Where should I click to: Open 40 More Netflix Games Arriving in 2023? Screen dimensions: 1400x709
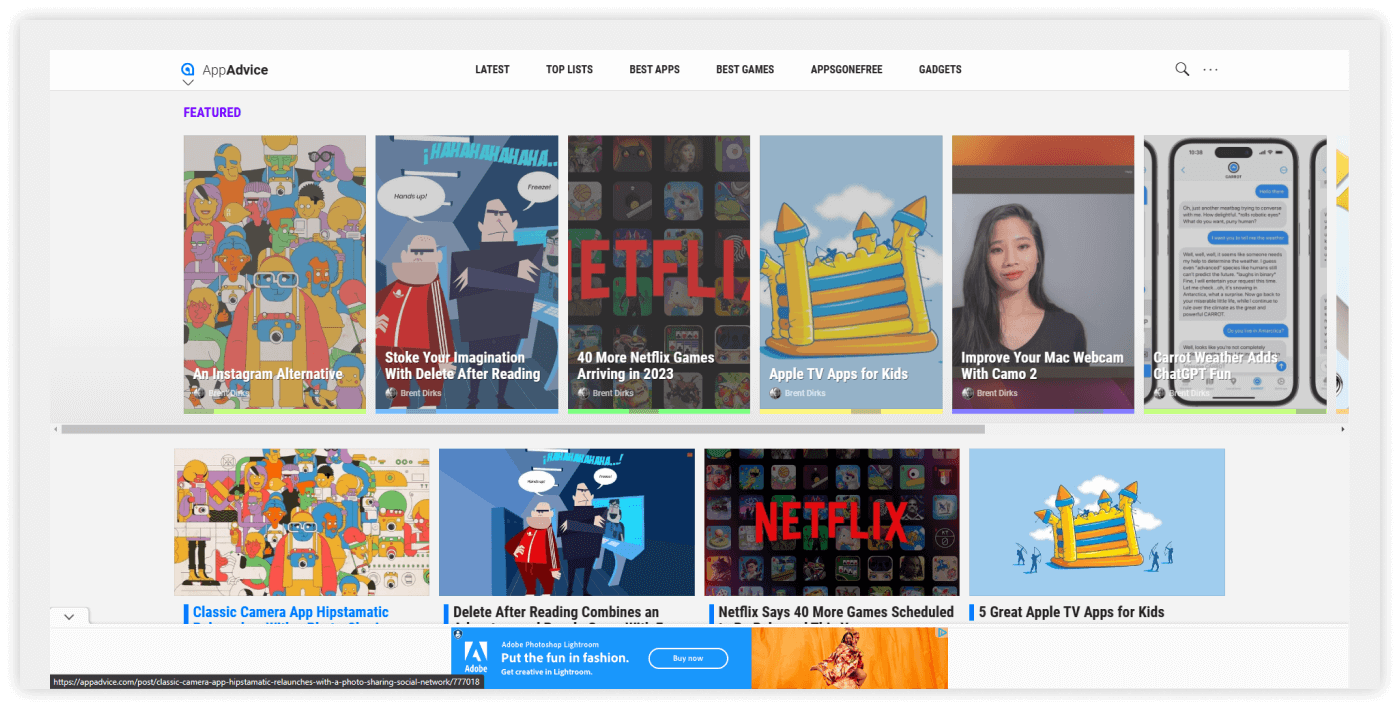659,274
